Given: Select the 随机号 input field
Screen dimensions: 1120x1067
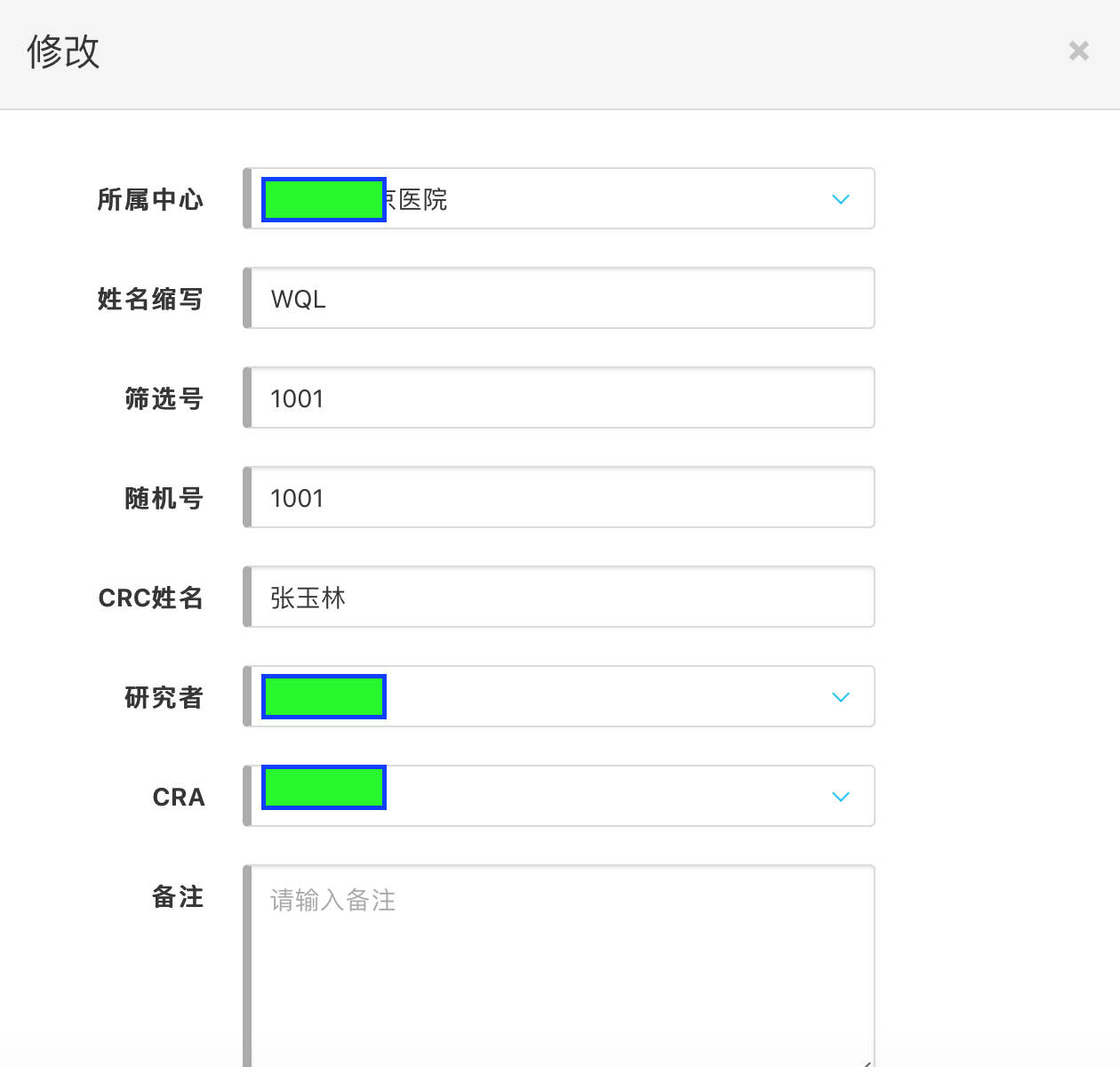Looking at the screenshot, I should coord(560,498).
